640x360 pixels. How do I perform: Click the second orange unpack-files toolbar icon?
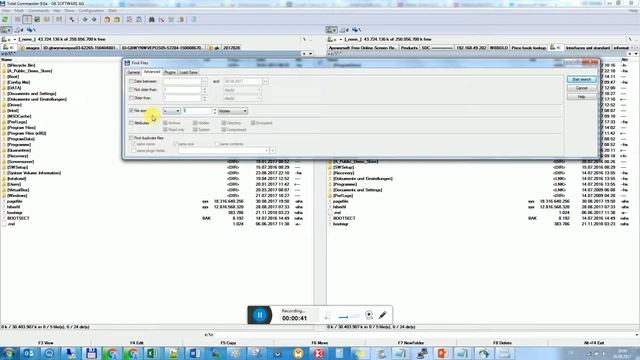pos(117,19)
